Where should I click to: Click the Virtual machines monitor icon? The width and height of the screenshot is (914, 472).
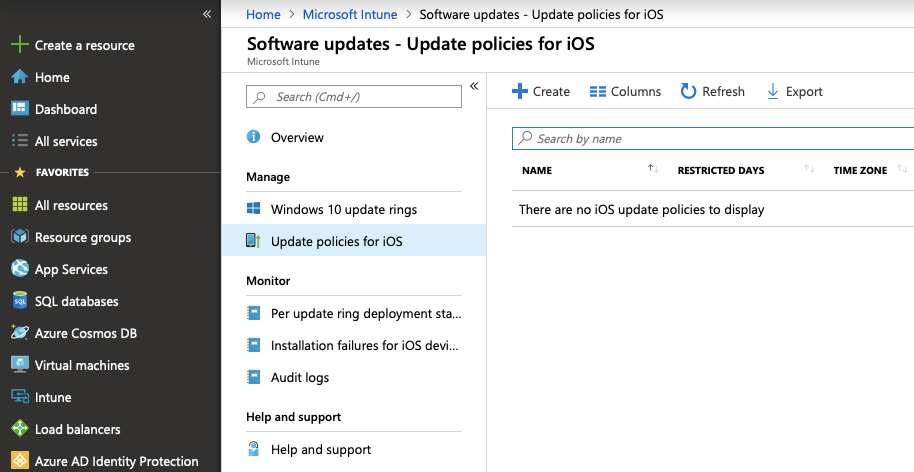[20, 365]
